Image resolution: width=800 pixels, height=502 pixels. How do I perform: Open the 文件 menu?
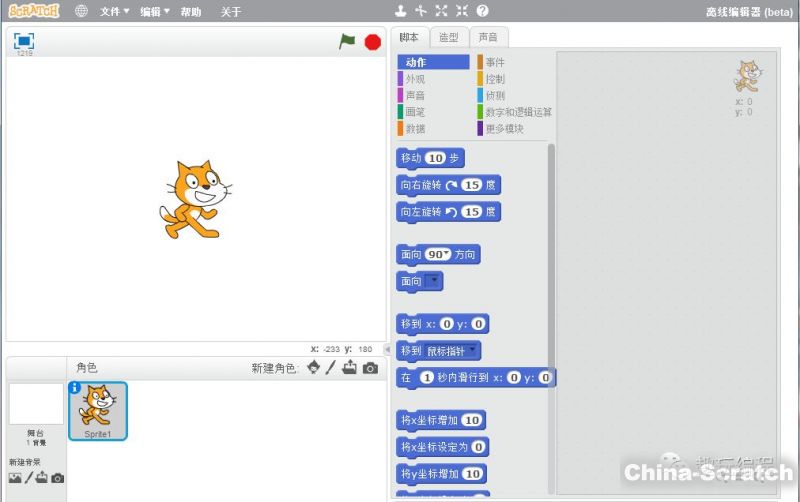click(114, 12)
